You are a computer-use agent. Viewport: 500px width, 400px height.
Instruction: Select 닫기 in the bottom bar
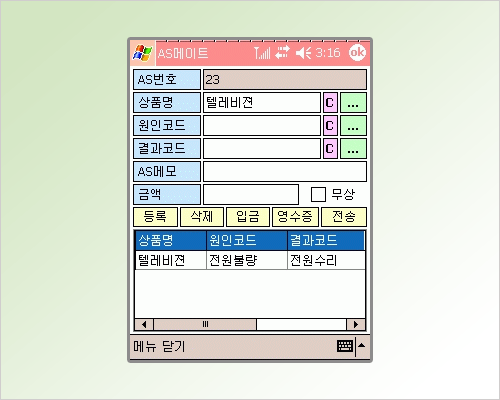(174, 346)
